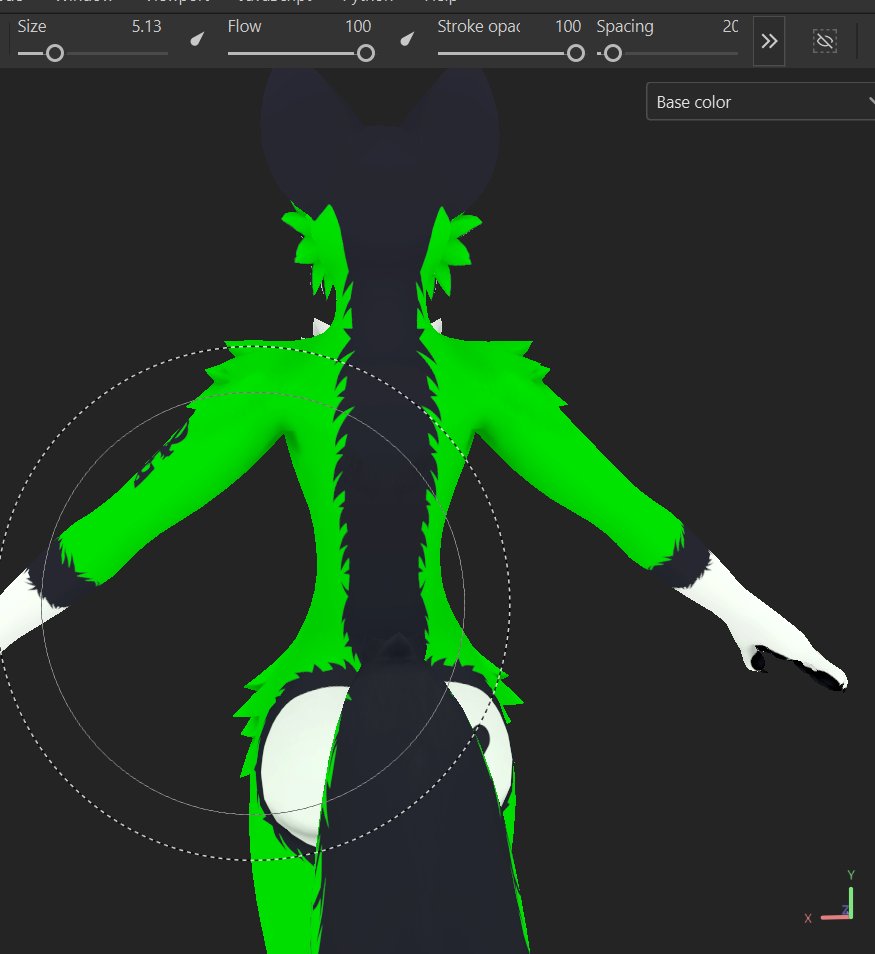Image resolution: width=875 pixels, height=954 pixels.
Task: Click the Size value showing 5.13
Action: point(147,26)
